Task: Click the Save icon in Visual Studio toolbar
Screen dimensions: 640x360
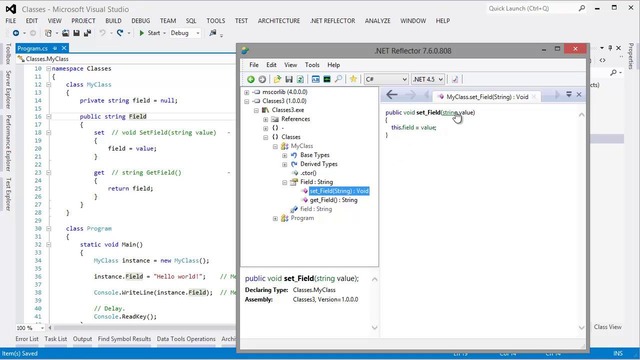Action: point(76,33)
